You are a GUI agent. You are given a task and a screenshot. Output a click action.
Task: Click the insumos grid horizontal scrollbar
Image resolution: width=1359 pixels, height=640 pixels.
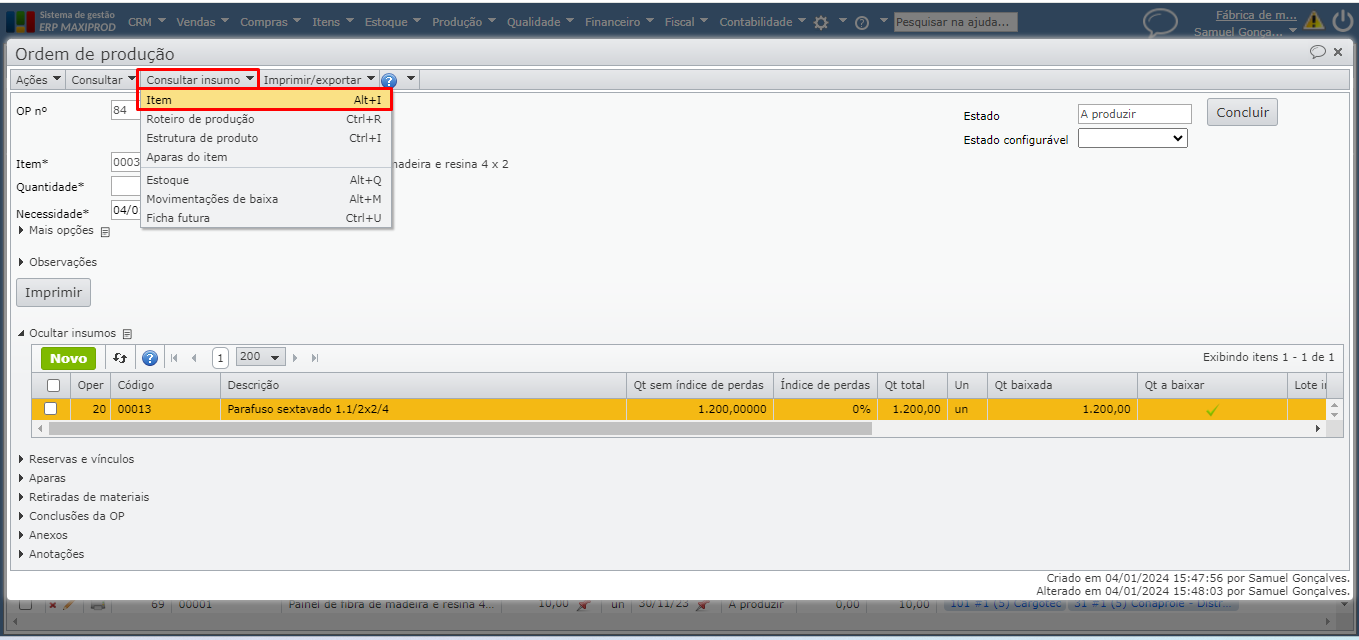[460, 428]
